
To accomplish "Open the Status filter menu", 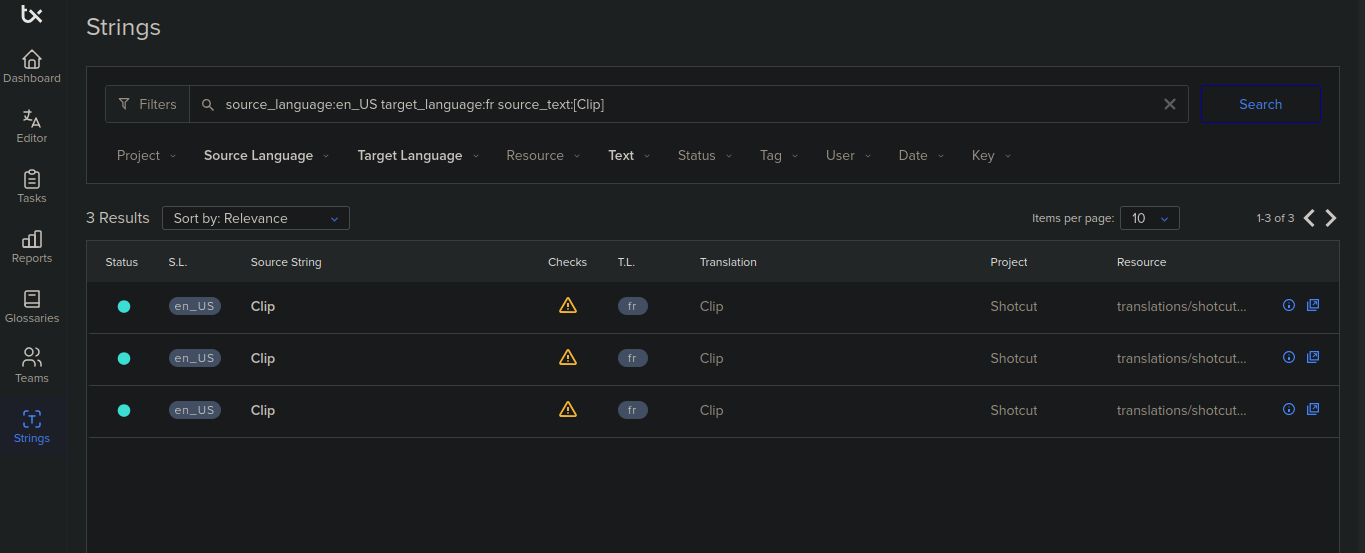I will (x=704, y=156).
